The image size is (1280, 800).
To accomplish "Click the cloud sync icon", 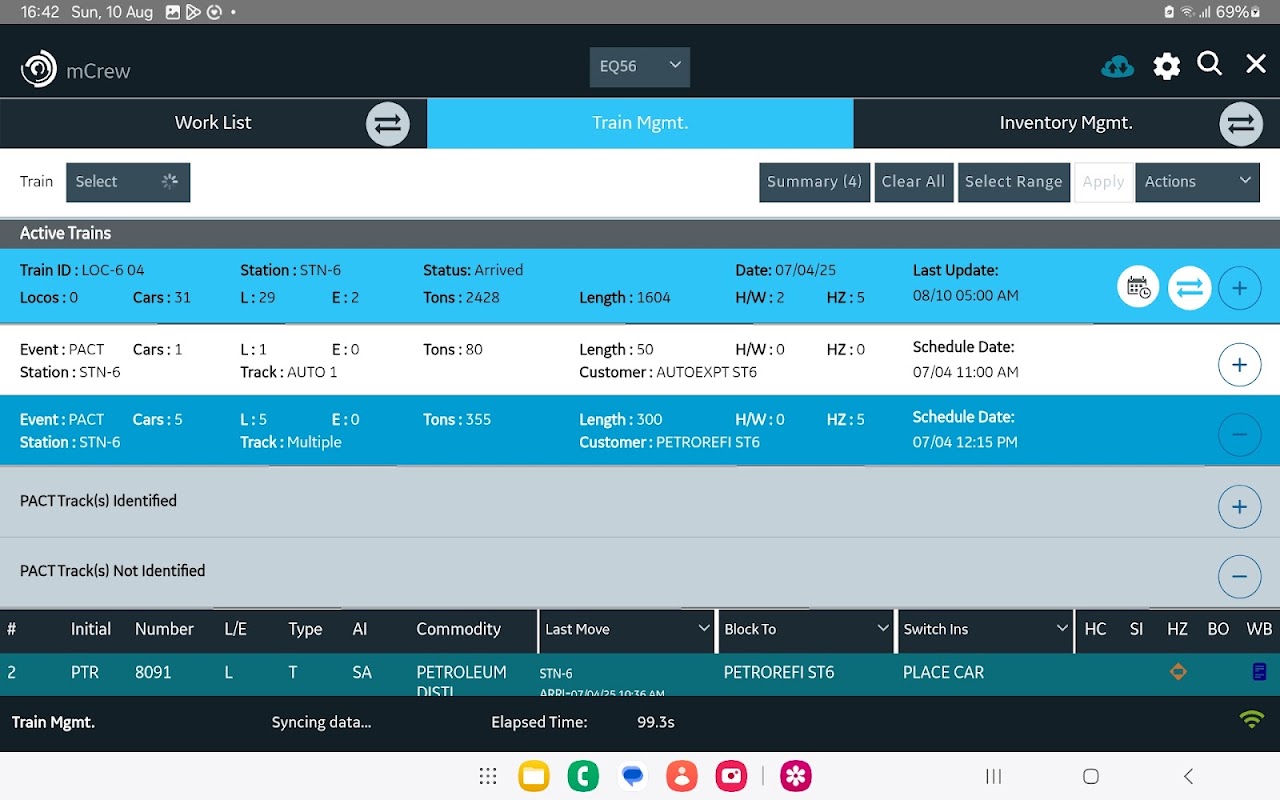I will click(1117, 66).
